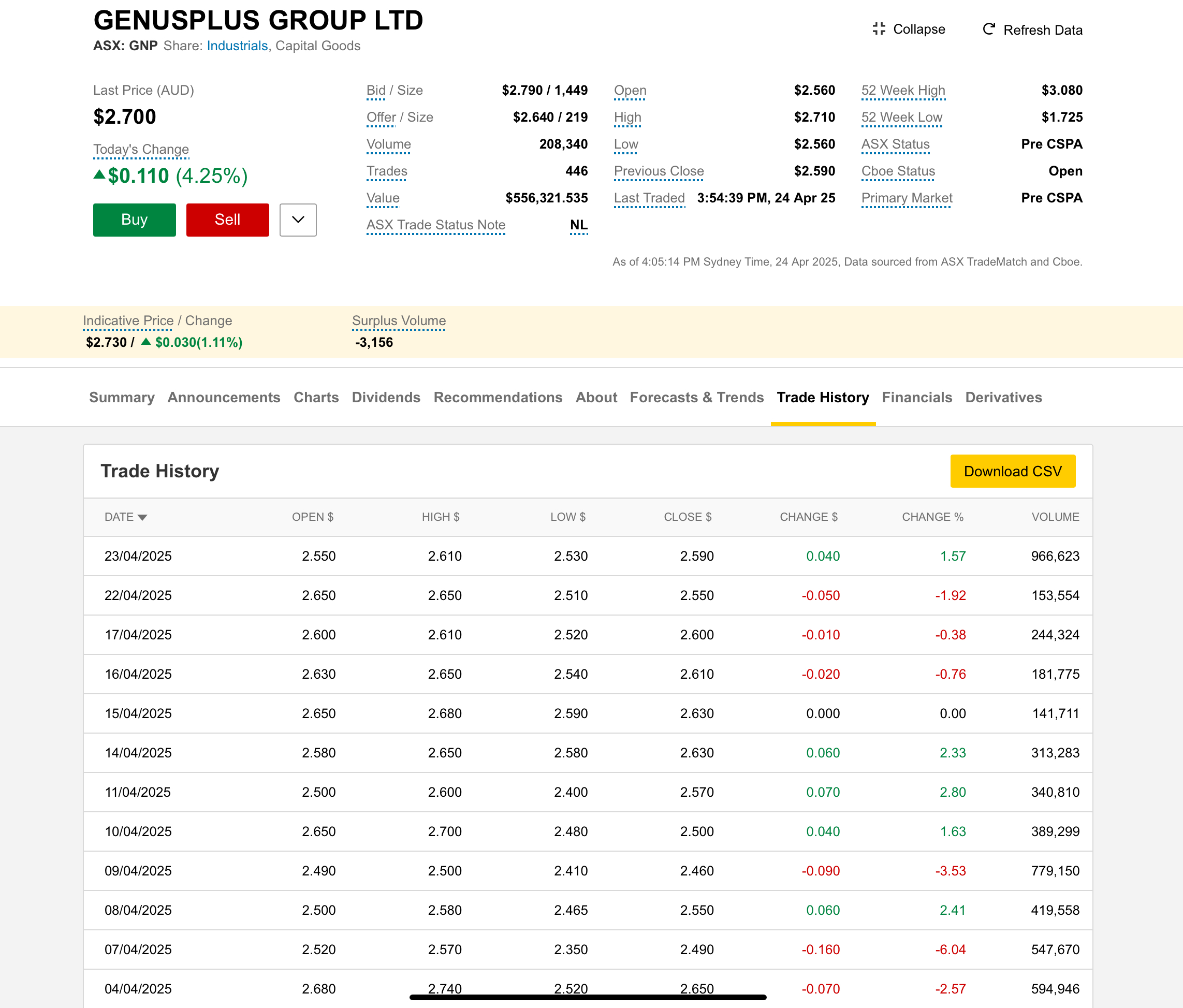The width and height of the screenshot is (1183, 1008).
Task: Select the 16/04/2025 date cell
Action: pyautogui.click(x=138, y=674)
